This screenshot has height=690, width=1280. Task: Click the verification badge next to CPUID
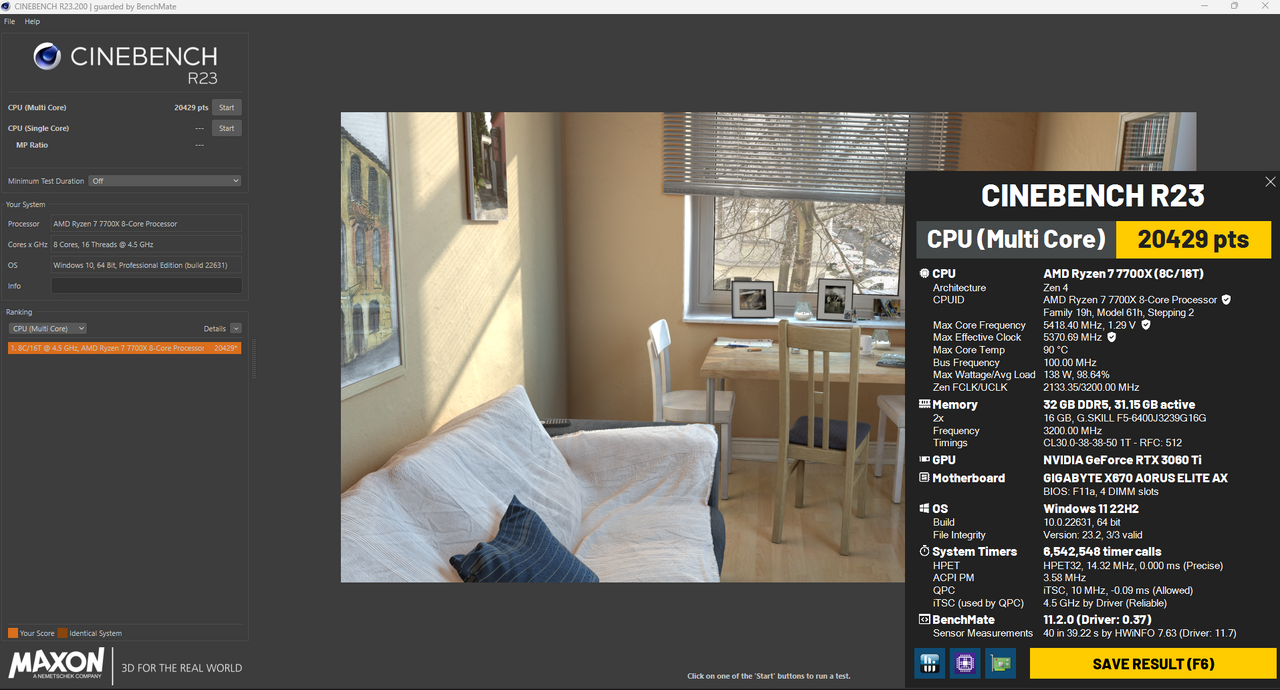pos(1226,299)
